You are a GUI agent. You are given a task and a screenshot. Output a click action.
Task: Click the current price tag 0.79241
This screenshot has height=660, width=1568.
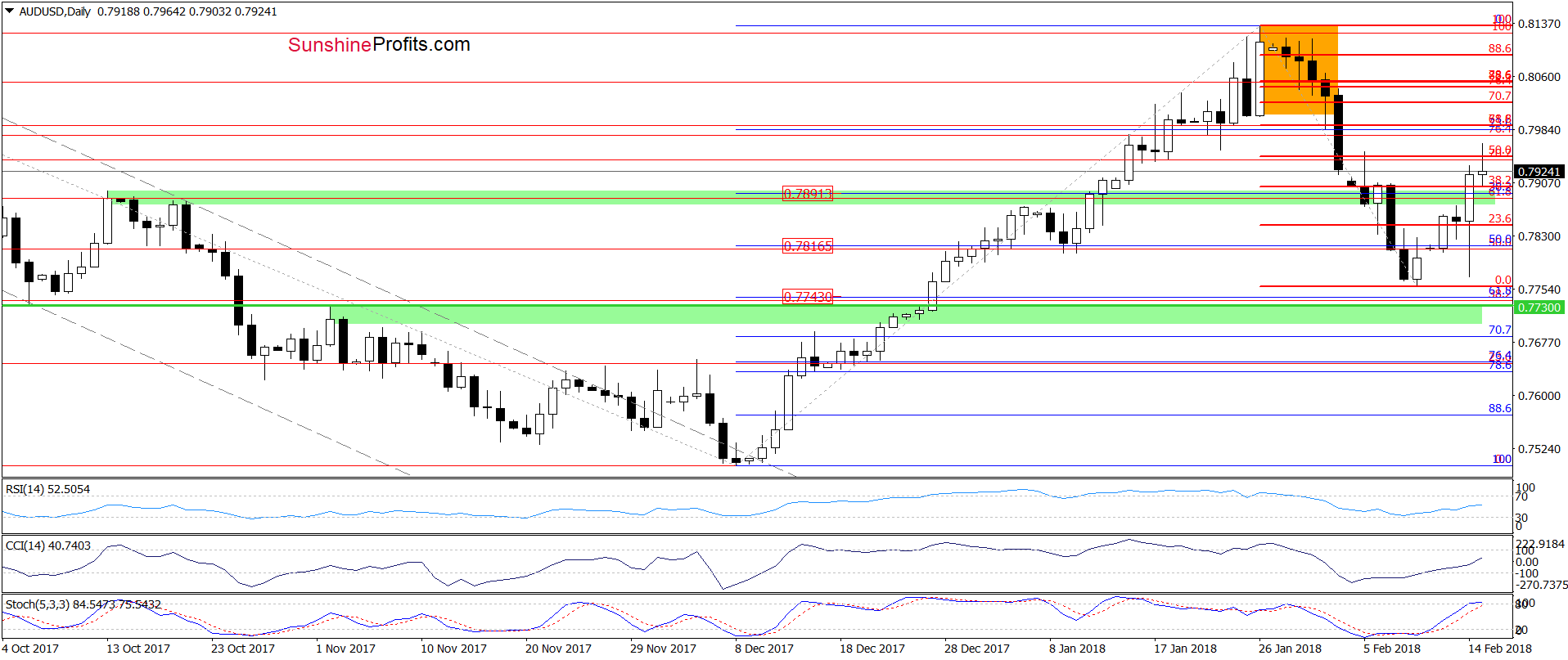pyautogui.click(x=1539, y=172)
